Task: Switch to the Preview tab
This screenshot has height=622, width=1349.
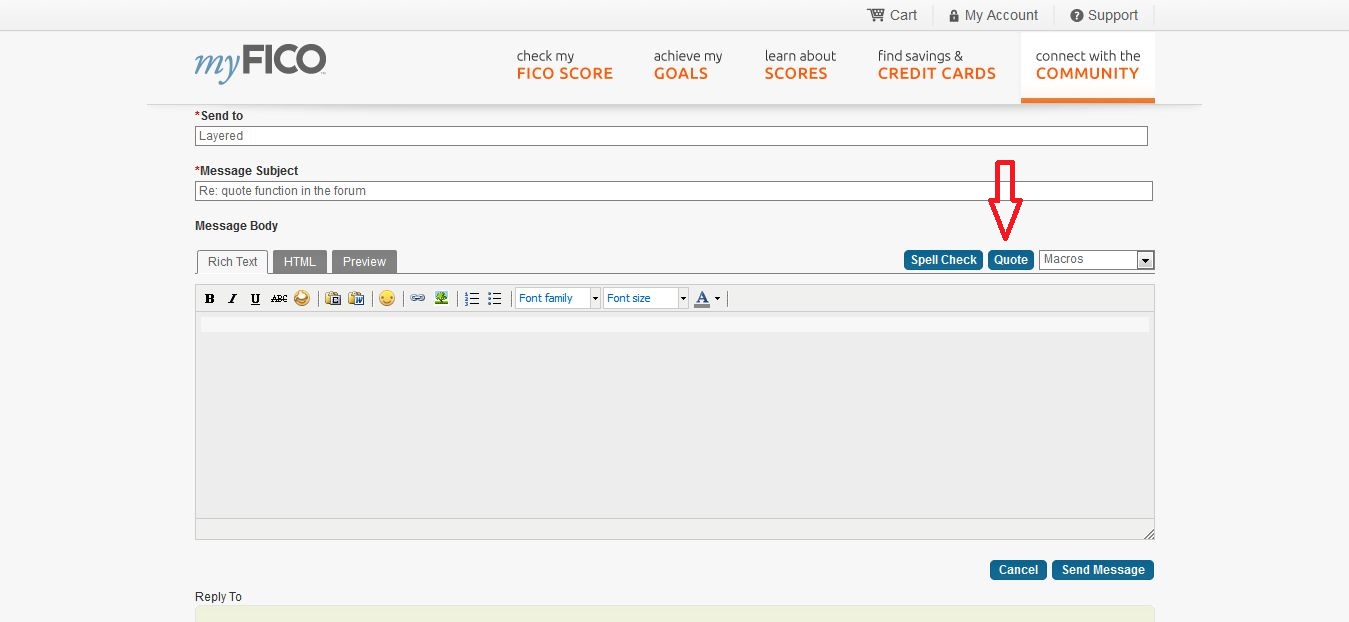Action: tap(363, 261)
